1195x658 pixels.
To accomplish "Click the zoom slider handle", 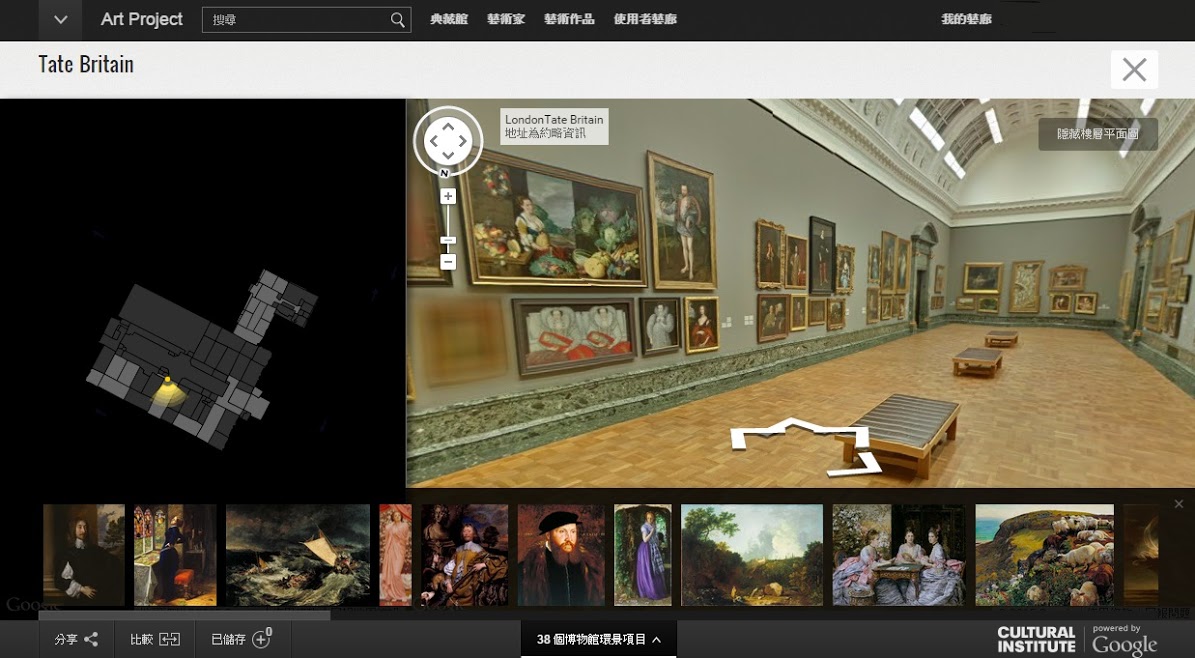I will pos(448,240).
